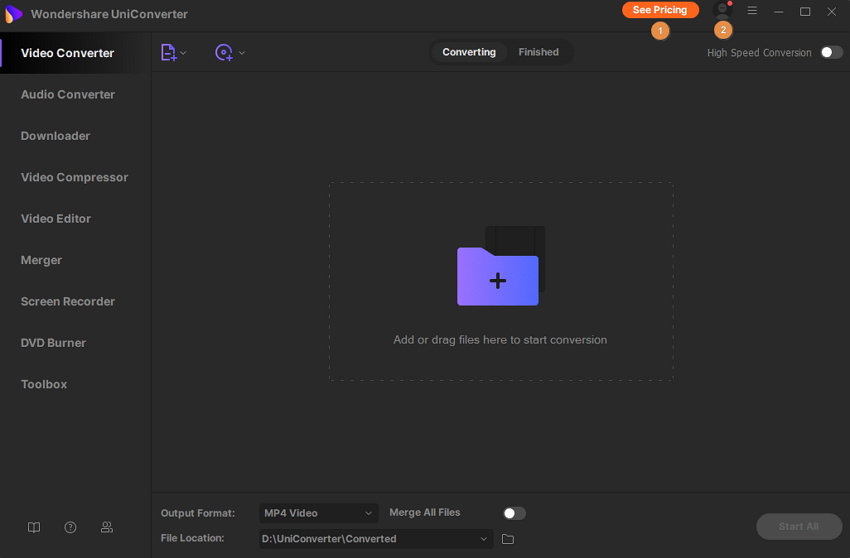Click the See Pricing button
850x558 pixels.
660,10
